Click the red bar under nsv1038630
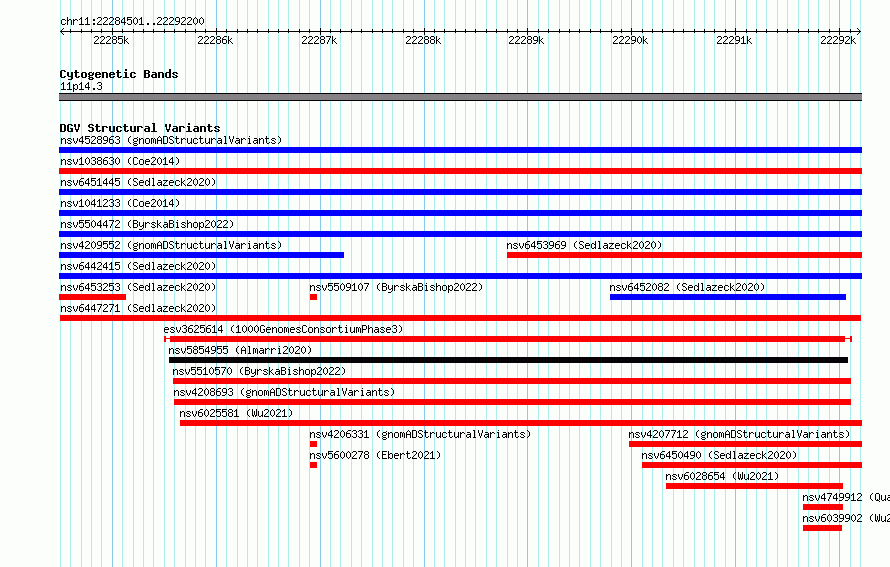Viewport: 890px width, 567px height. 460,171
